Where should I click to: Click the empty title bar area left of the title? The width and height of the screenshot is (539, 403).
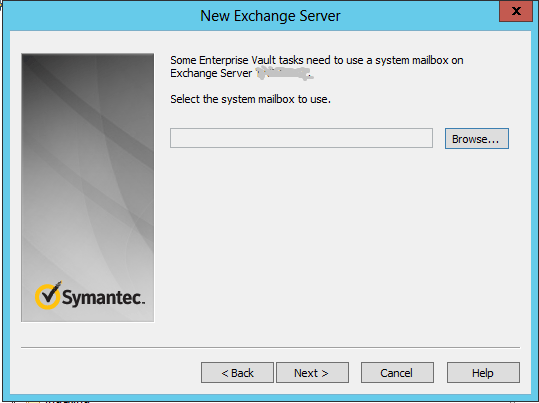click(x=103, y=16)
